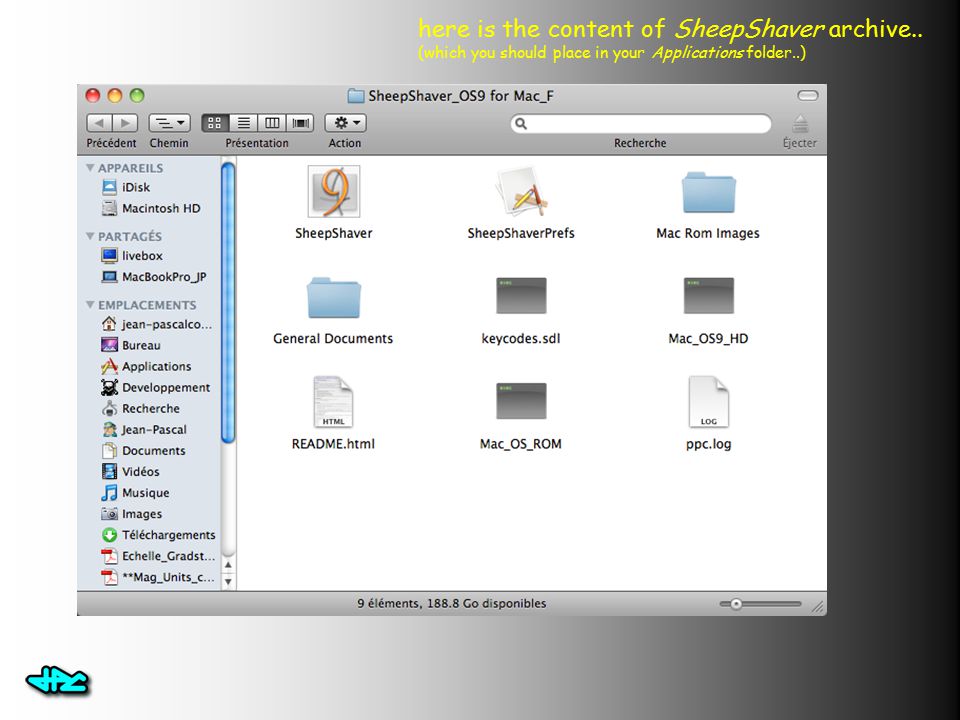Click the folder proxy icon in the title bar
Image resolution: width=960 pixels, height=720 pixels.
355,96
